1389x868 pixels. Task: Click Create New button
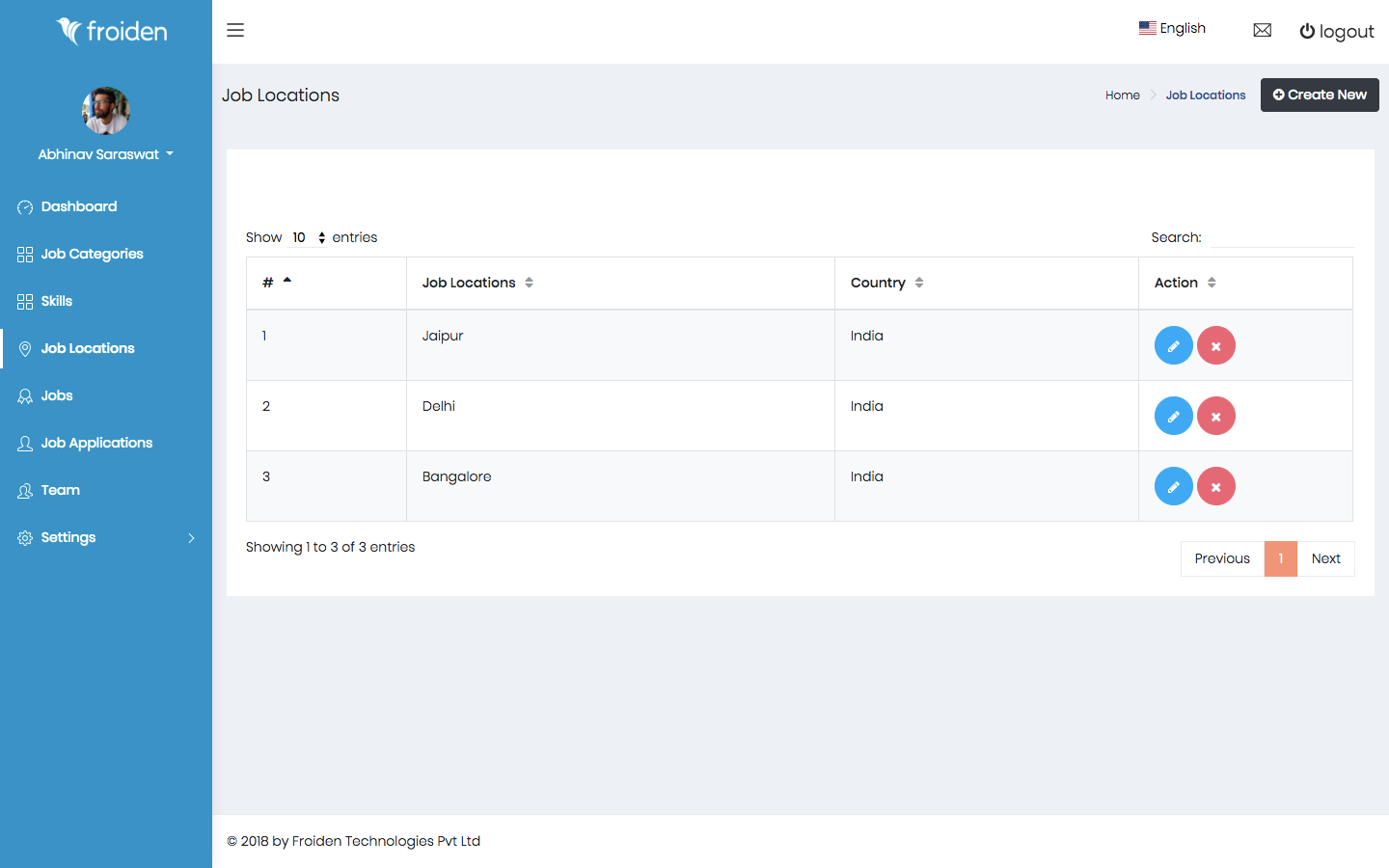(x=1320, y=95)
